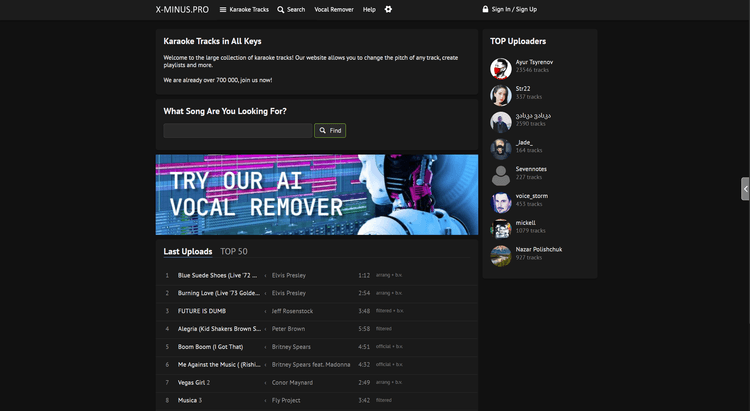This screenshot has height=411, width=750.
Task: Open the Vocal Remover menu item
Action: [x=334, y=9]
